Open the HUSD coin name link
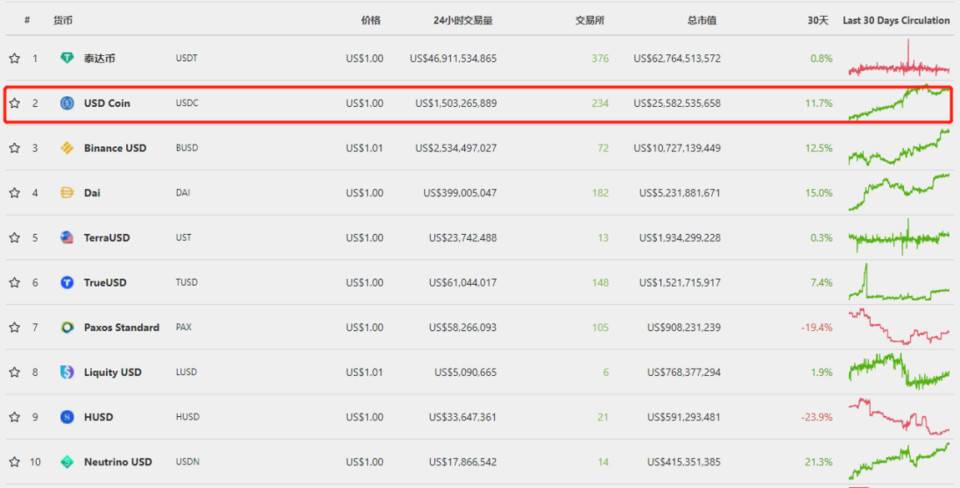This screenshot has height=488, width=960. [99, 417]
